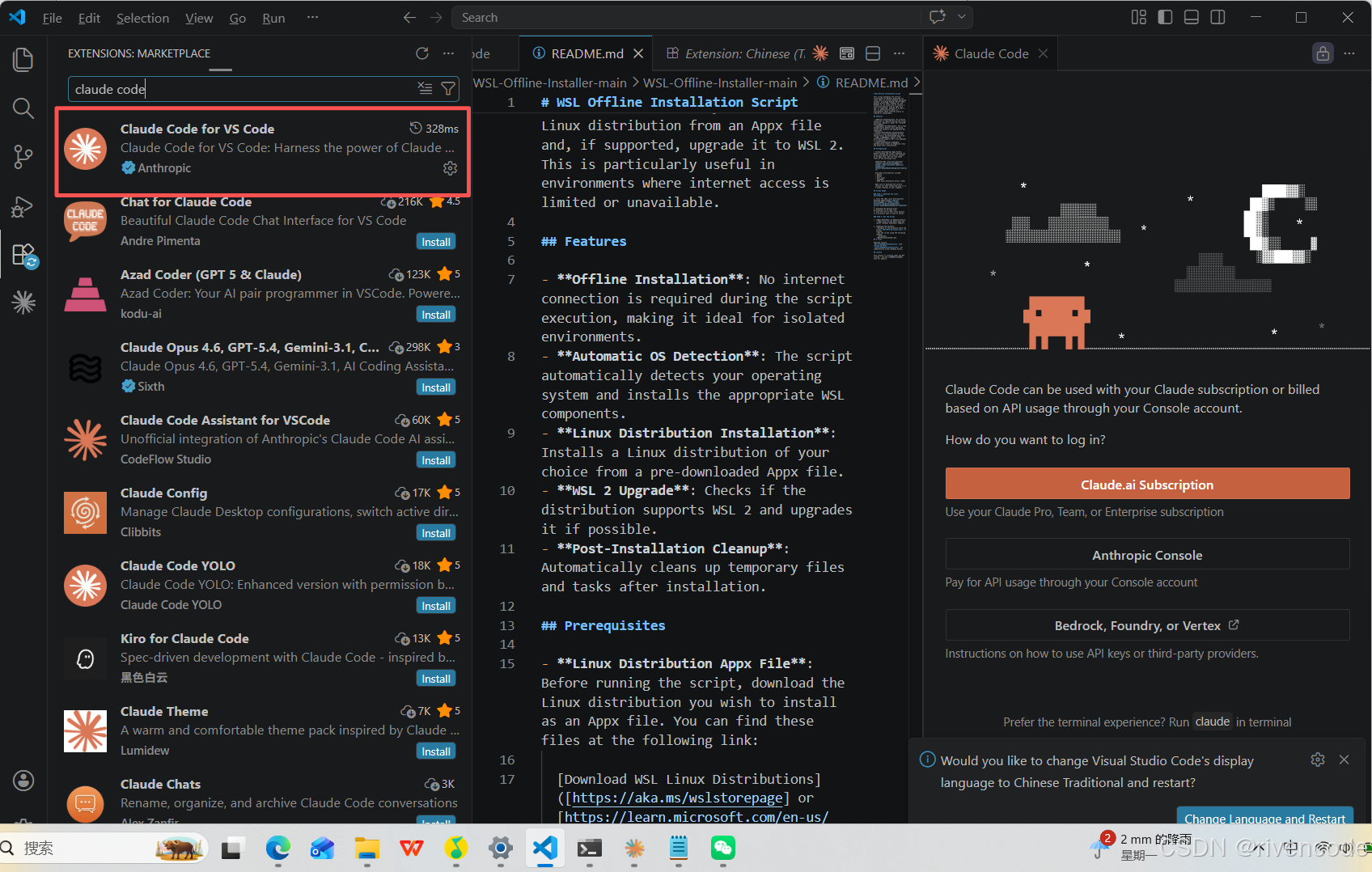This screenshot has width=1372, height=872.
Task: Open the Run and Debug view
Action: (23, 206)
